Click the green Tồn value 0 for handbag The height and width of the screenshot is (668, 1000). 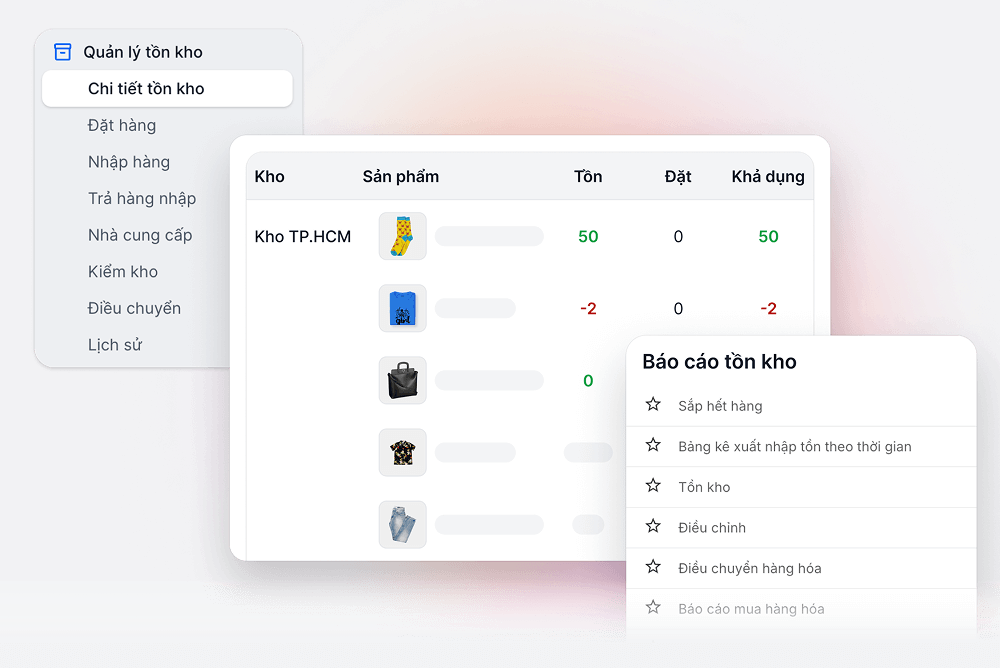(588, 380)
